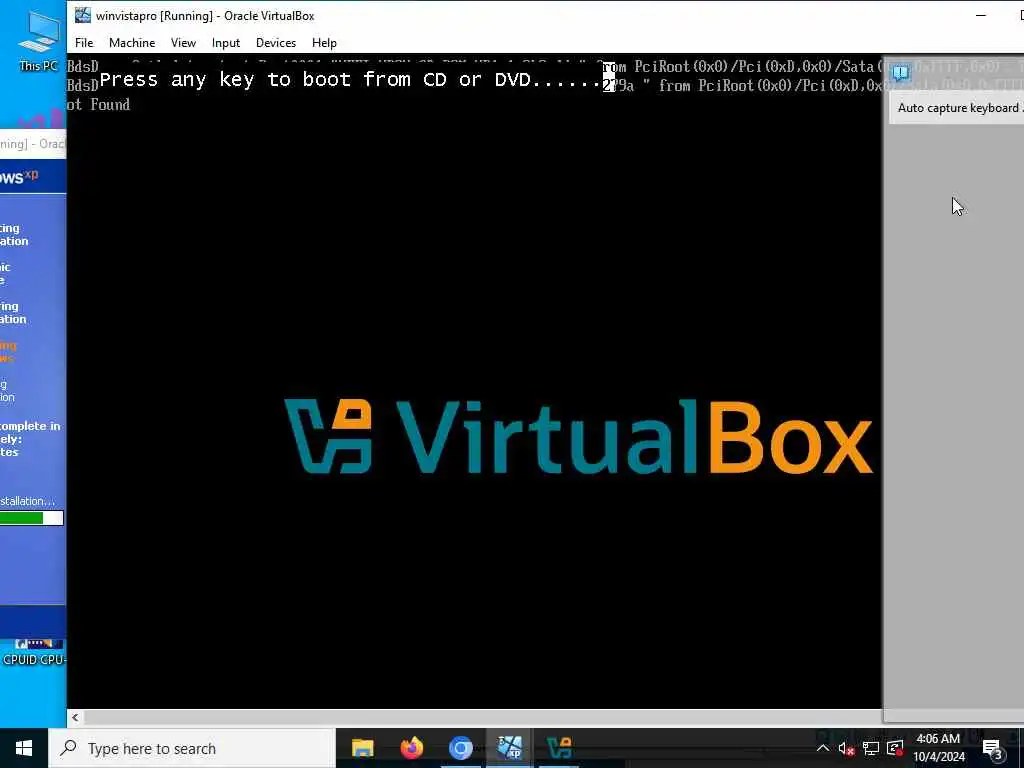
Task: Open the network tray icon
Action: [871, 748]
